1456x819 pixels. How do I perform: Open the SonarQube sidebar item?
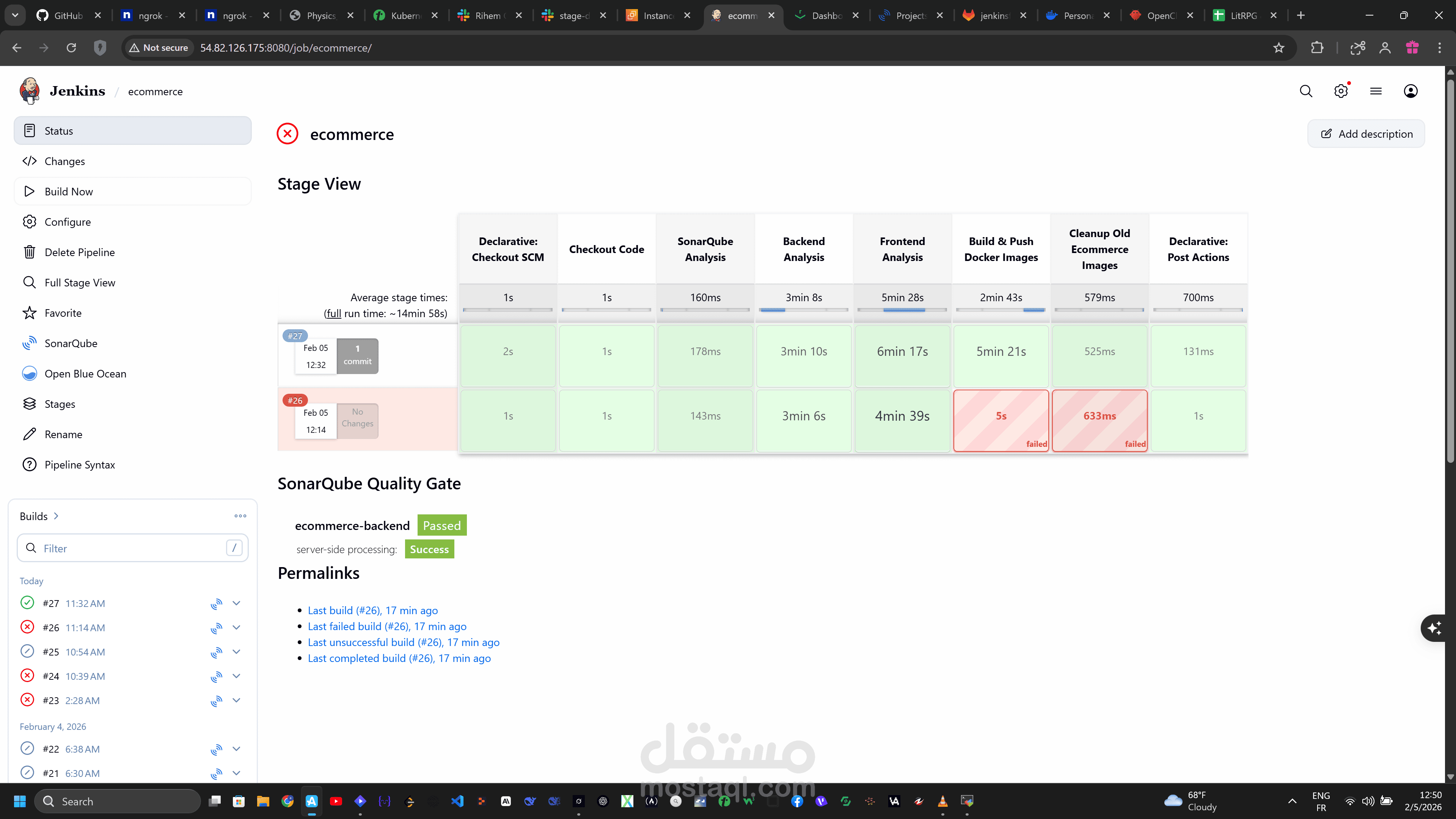click(71, 343)
